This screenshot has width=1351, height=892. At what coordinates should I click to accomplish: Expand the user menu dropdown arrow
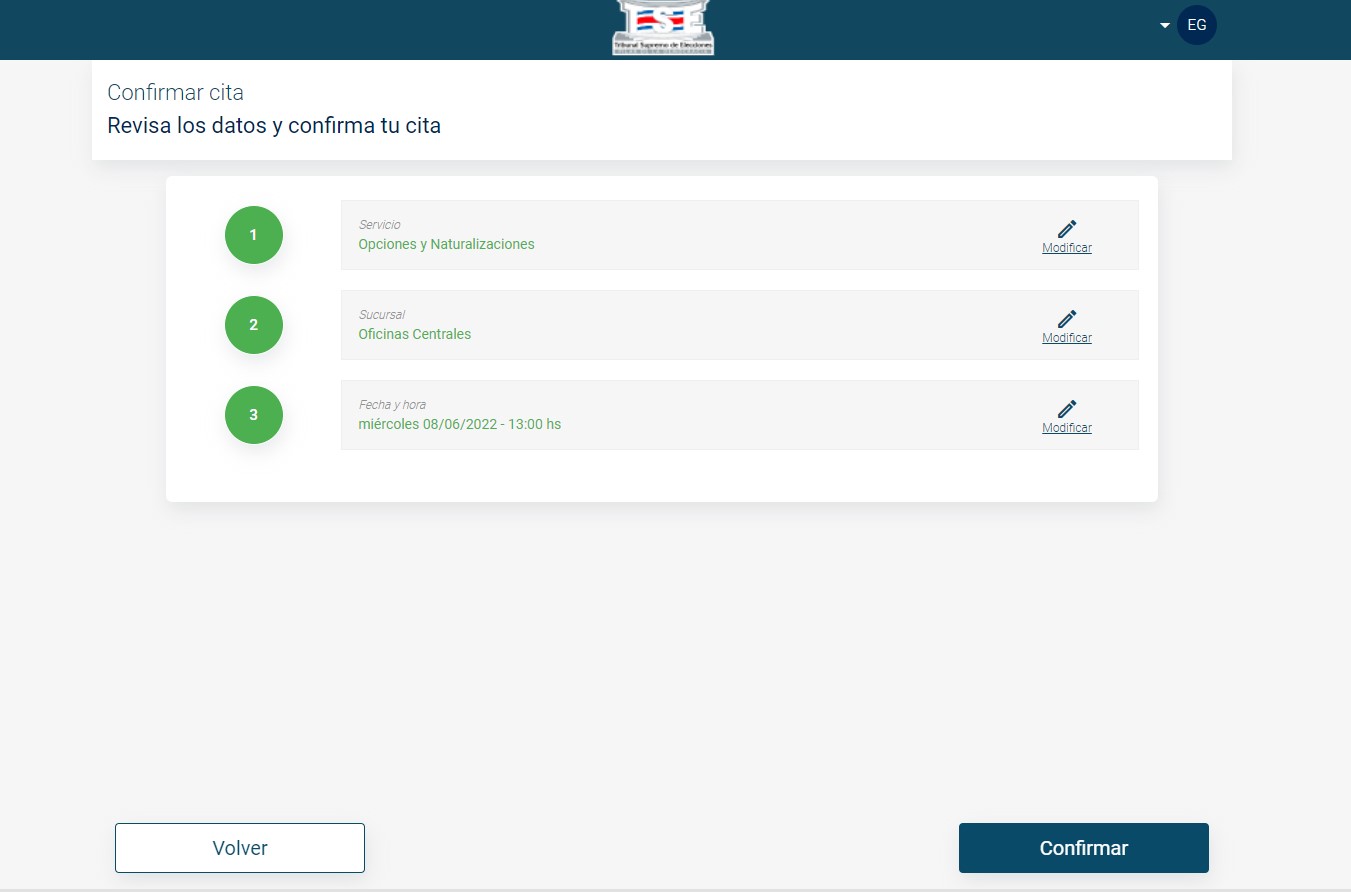click(1165, 26)
